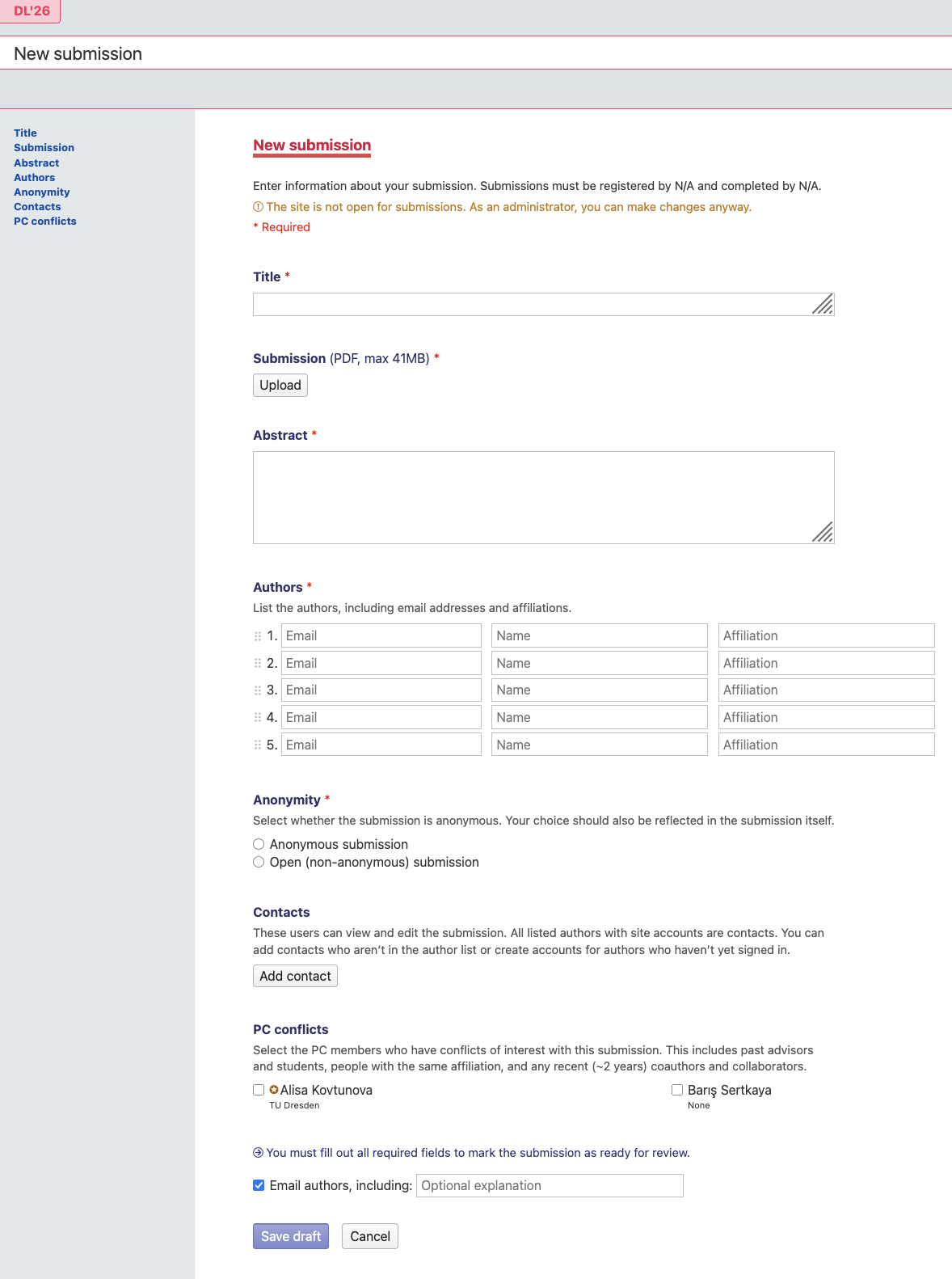Click drag handle for author row 1

pos(258,636)
